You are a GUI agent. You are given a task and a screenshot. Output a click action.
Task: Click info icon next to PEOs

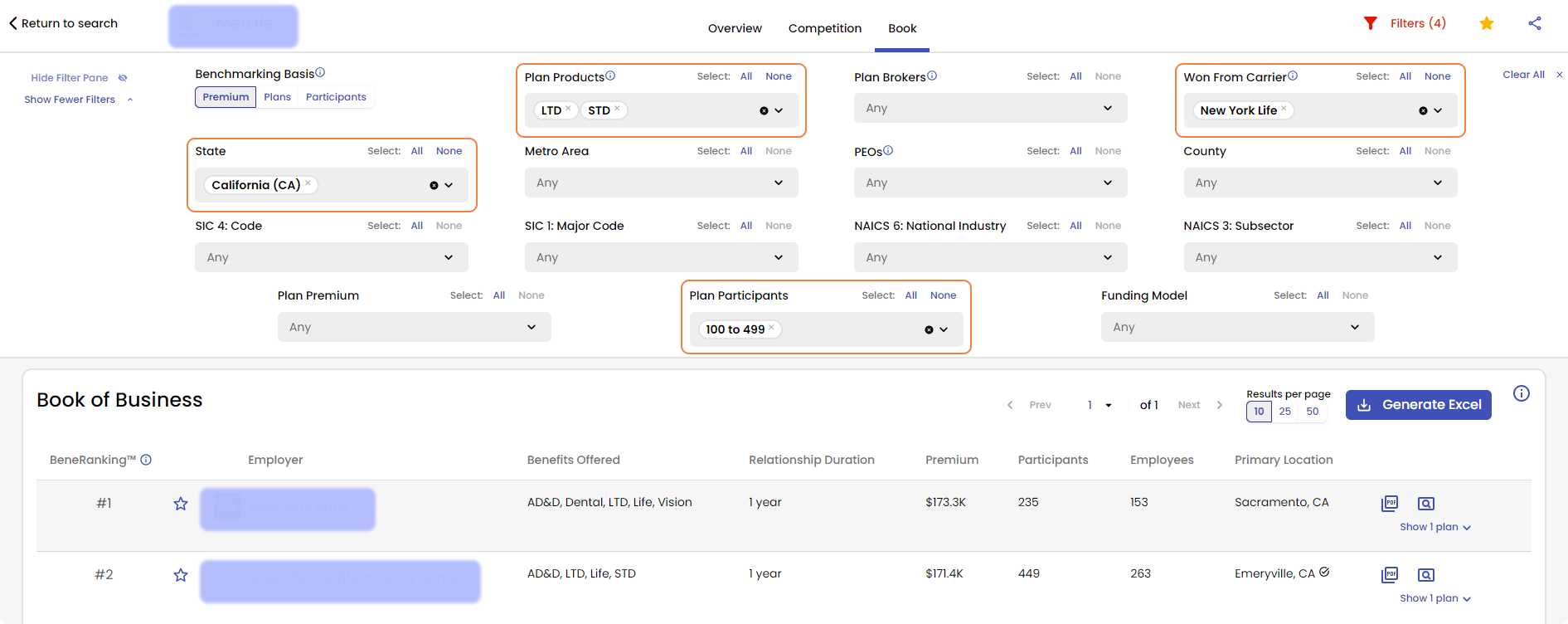pos(888,150)
